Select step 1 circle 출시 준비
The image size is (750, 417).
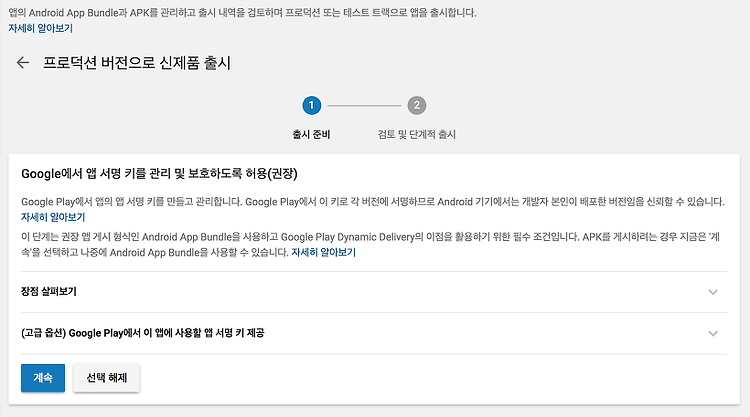tap(311, 105)
